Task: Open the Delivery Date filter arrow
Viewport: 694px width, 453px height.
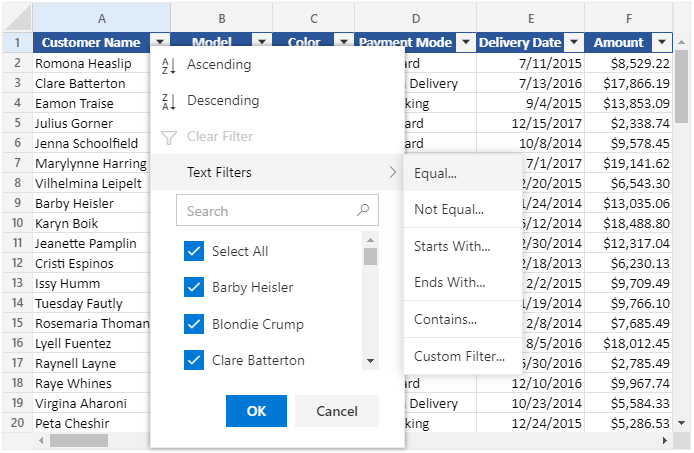Action: pos(574,43)
